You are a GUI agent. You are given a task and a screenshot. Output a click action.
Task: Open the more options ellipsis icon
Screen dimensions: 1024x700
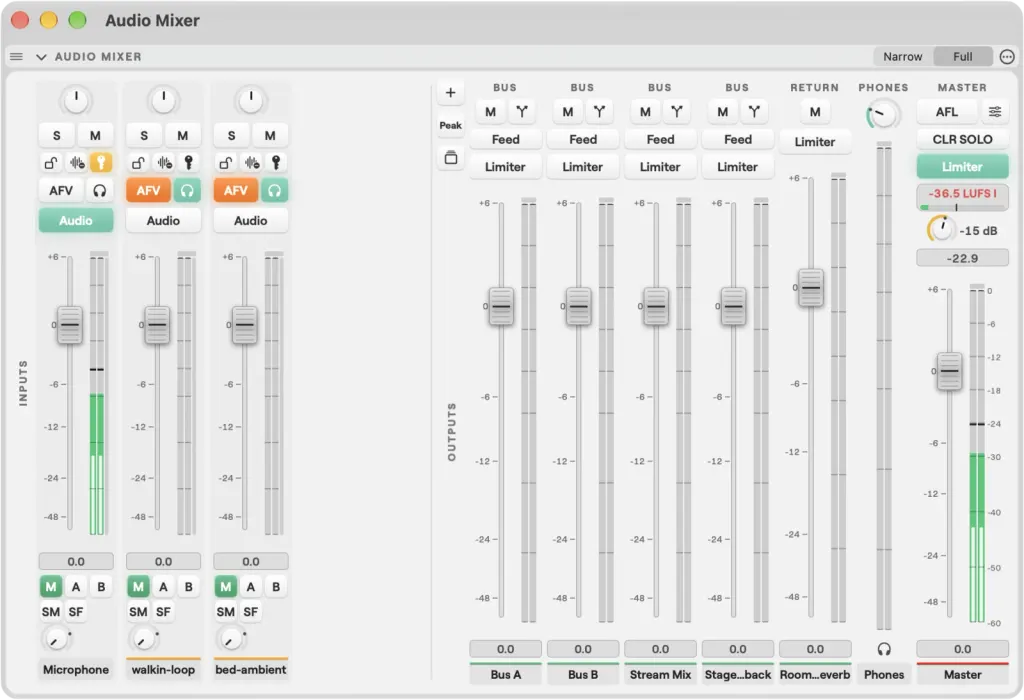click(x=1007, y=57)
